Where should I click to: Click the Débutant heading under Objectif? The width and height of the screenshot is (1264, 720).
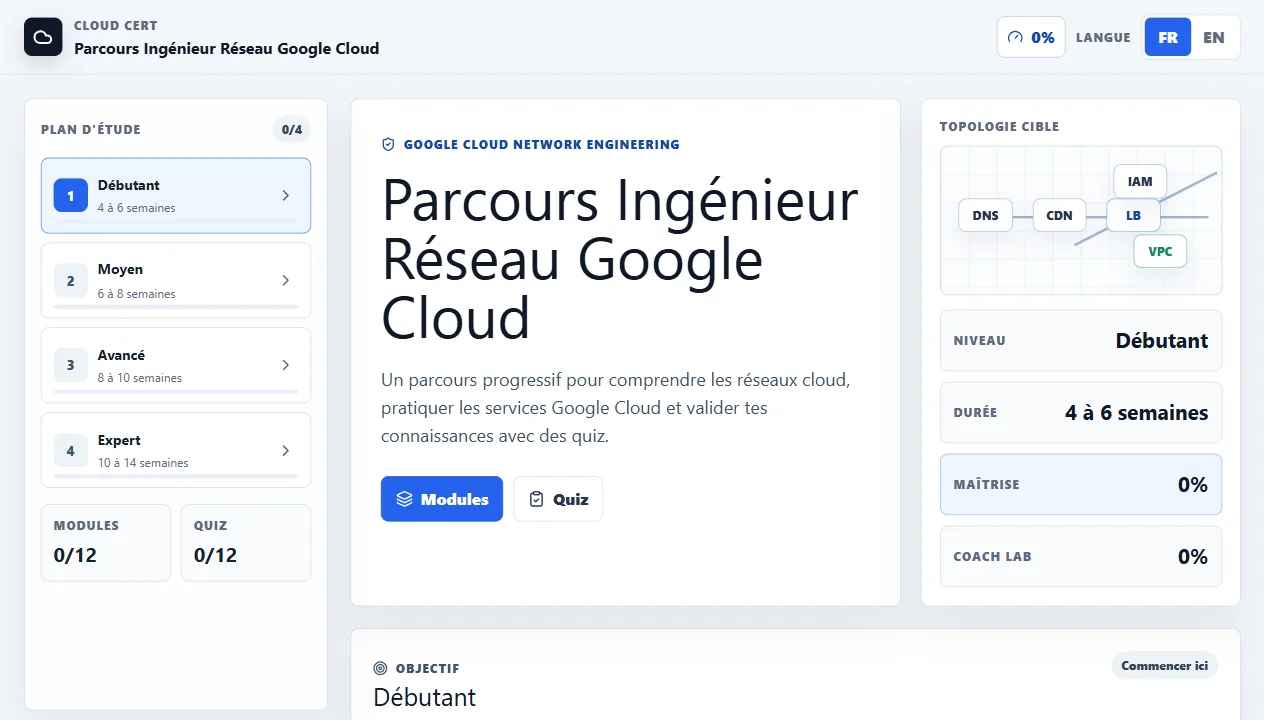425,697
